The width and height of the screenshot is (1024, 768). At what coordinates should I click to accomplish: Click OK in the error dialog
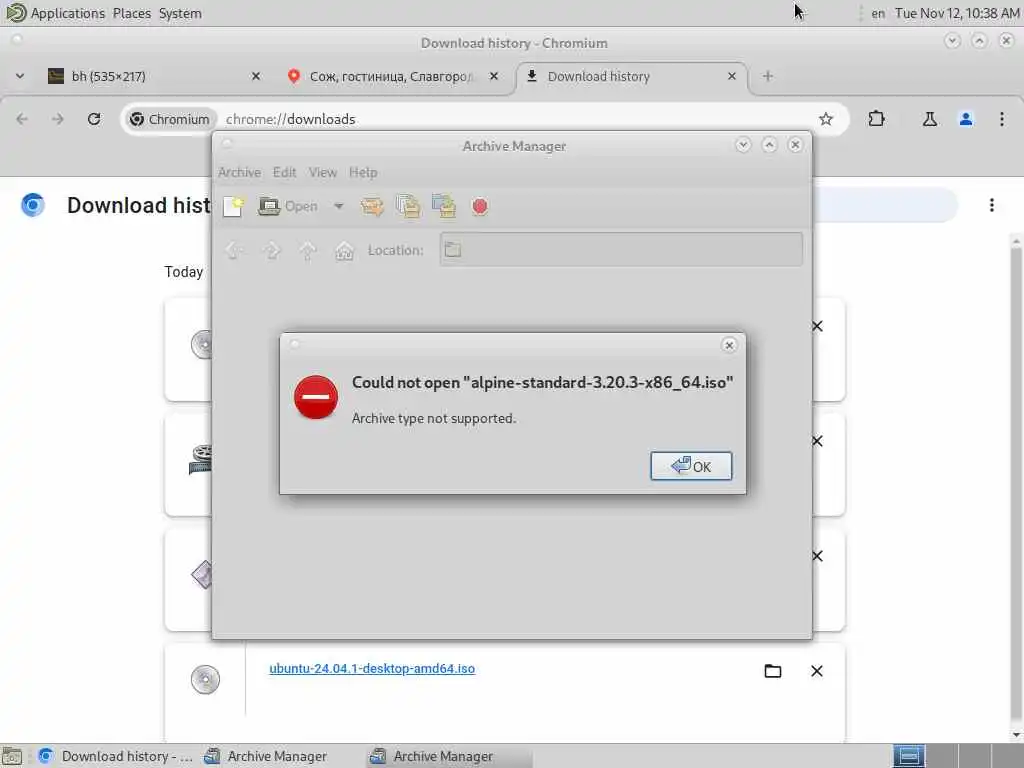691,466
